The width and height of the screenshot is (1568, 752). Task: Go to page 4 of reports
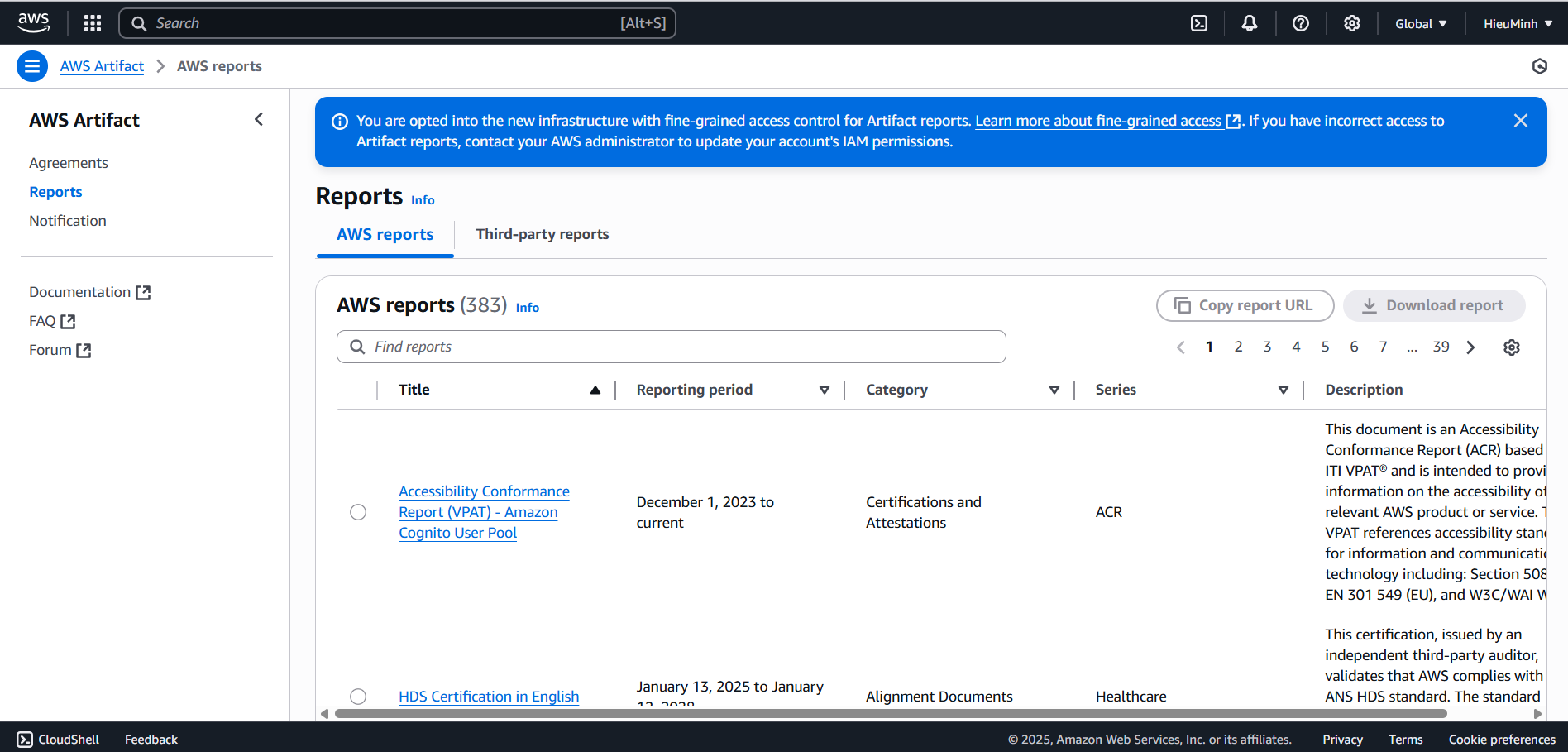tap(1296, 347)
